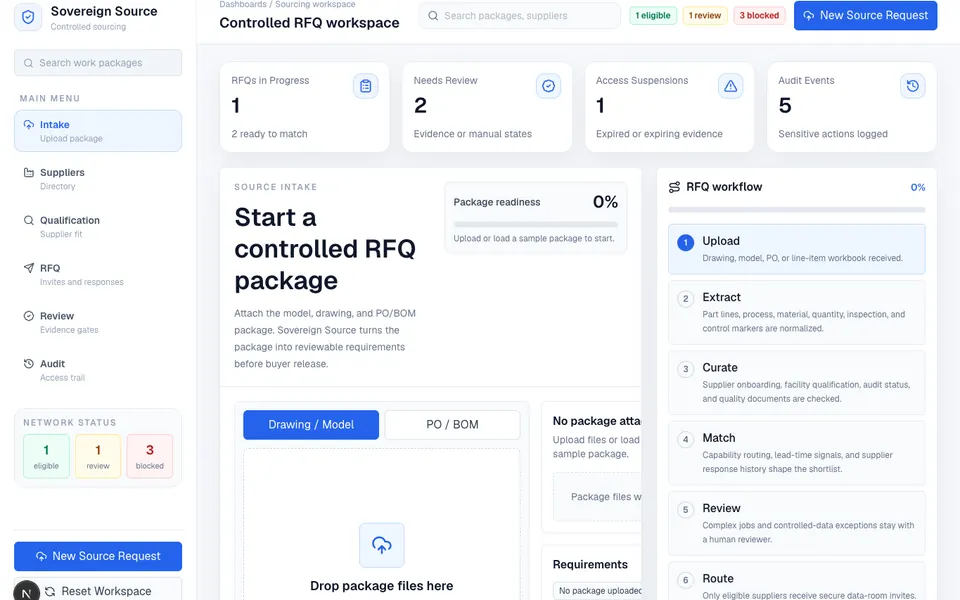Click the cloud upload icon in the drop zone
The image size is (960, 600).
point(381,545)
